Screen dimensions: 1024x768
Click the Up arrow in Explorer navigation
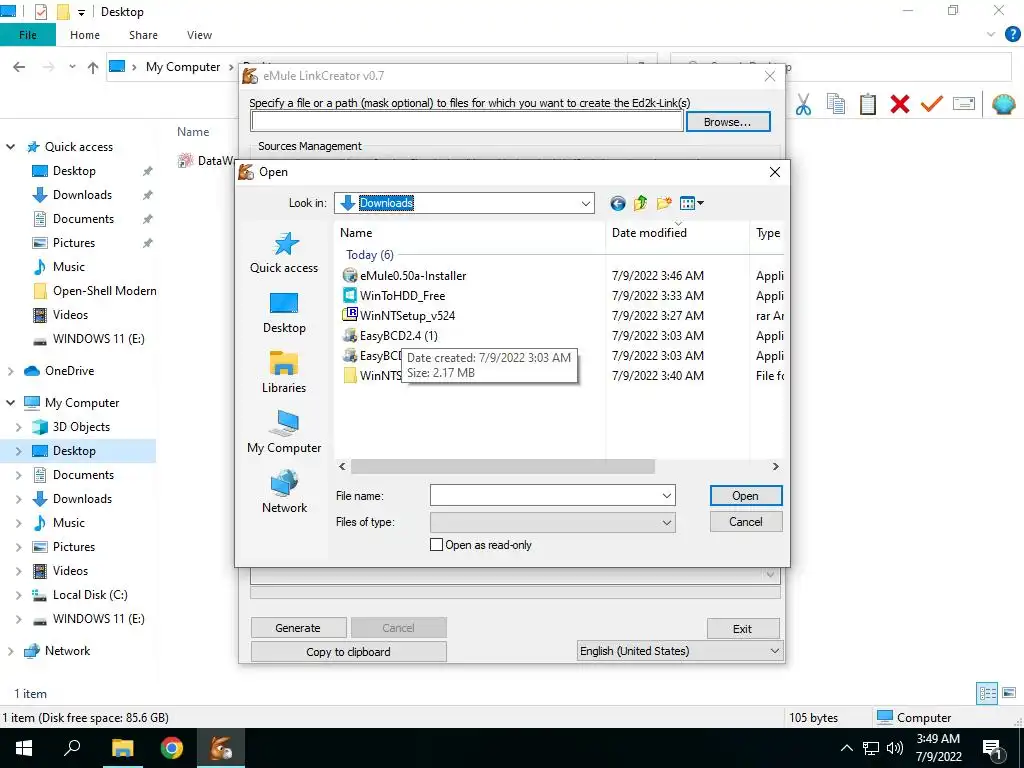[93, 67]
